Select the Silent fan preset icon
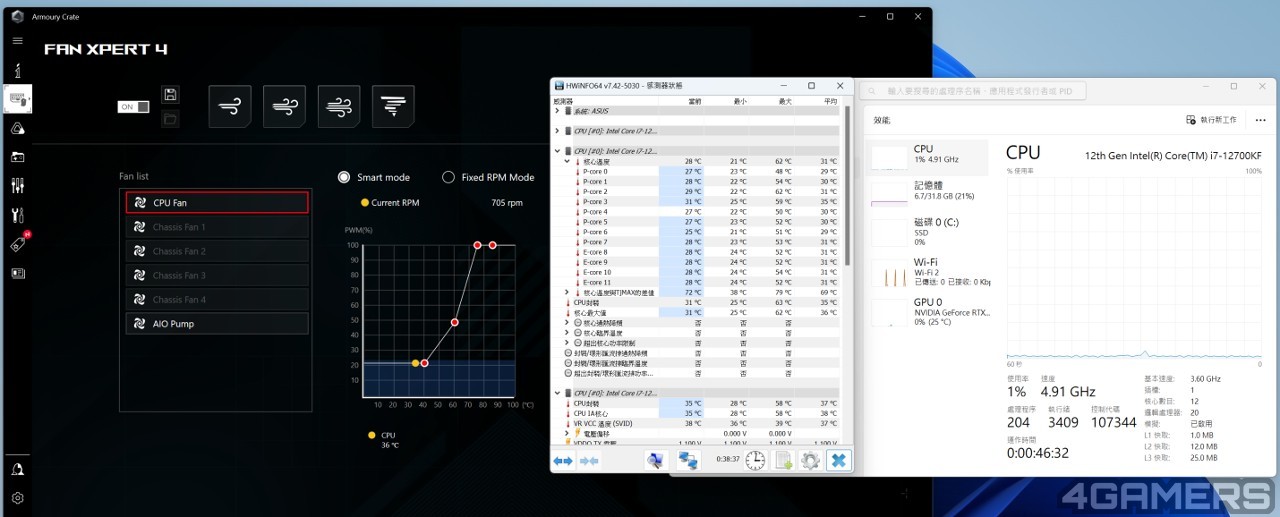Viewport: 1280px width, 517px height. click(x=230, y=106)
